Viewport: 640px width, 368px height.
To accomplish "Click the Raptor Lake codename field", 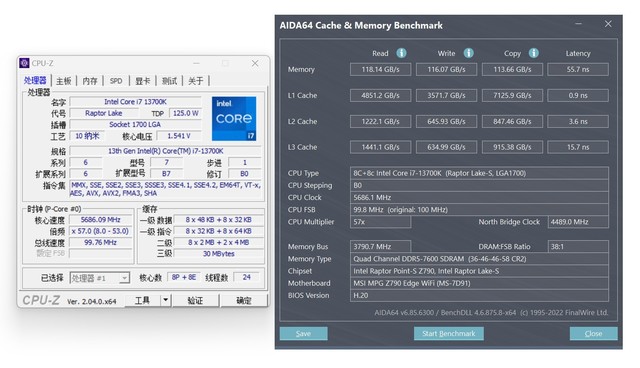I will click(x=104, y=113).
